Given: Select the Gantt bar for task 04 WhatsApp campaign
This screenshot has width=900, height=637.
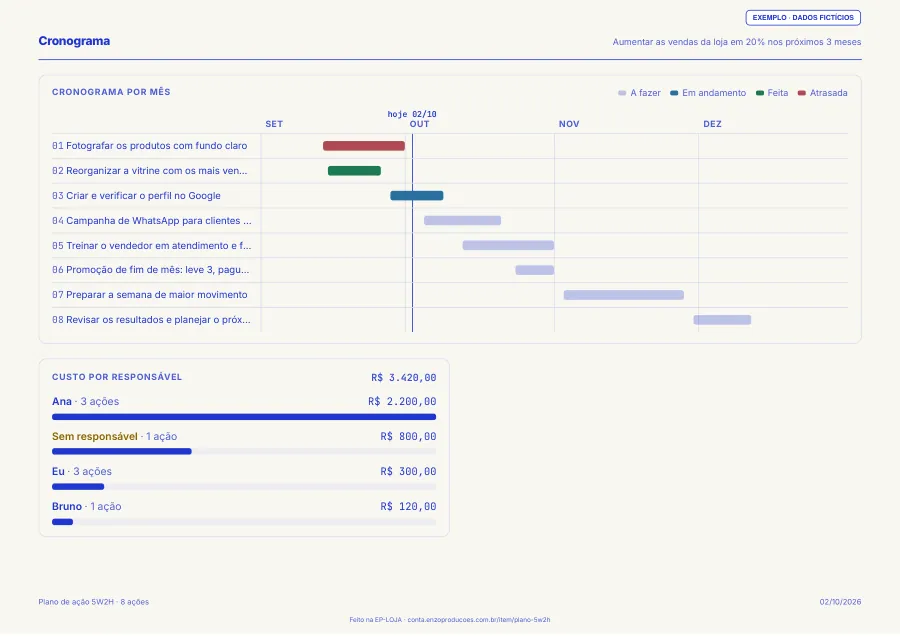Looking at the screenshot, I should point(463,220).
